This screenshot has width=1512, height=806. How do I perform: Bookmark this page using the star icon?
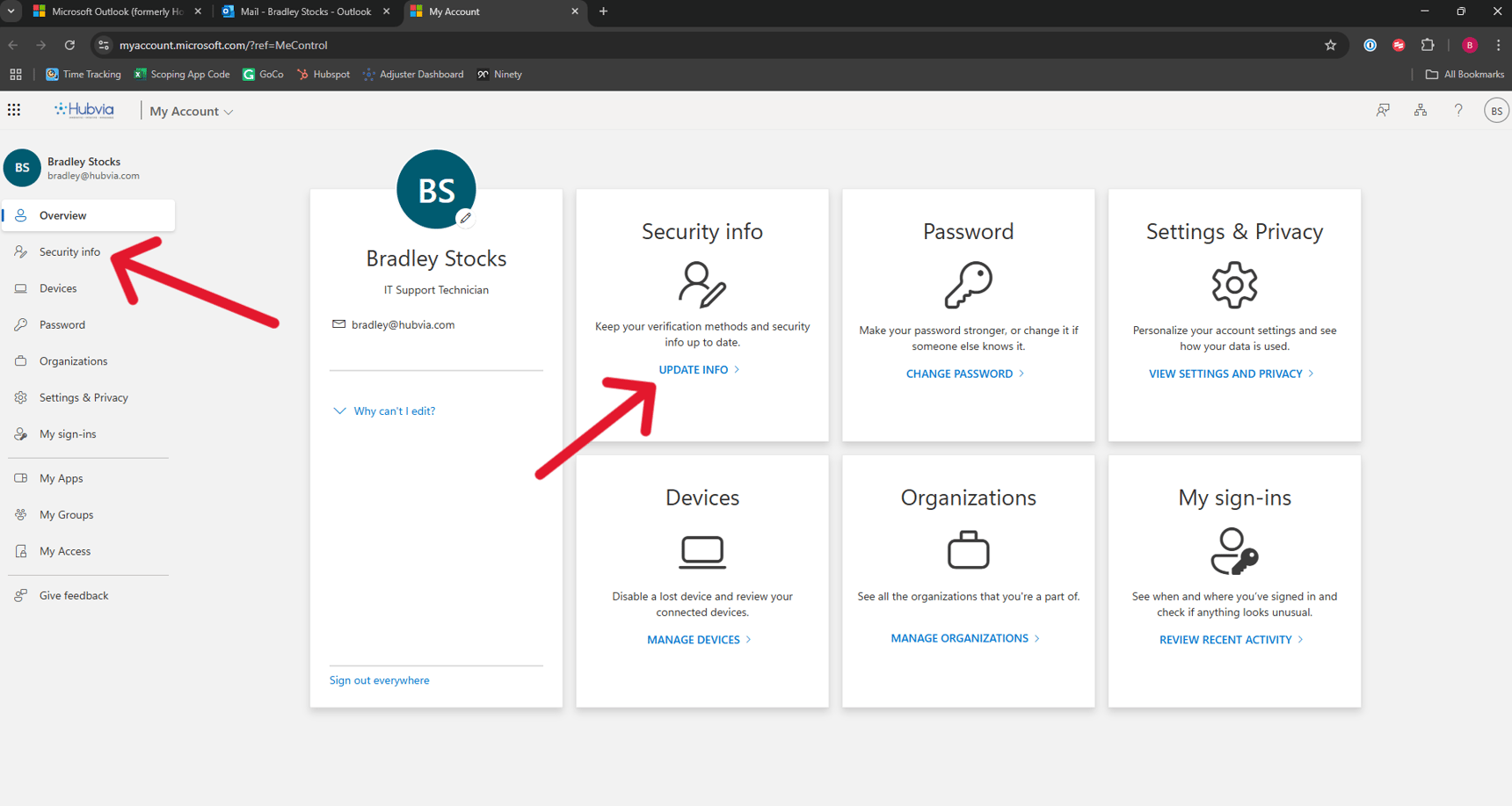pyautogui.click(x=1330, y=45)
